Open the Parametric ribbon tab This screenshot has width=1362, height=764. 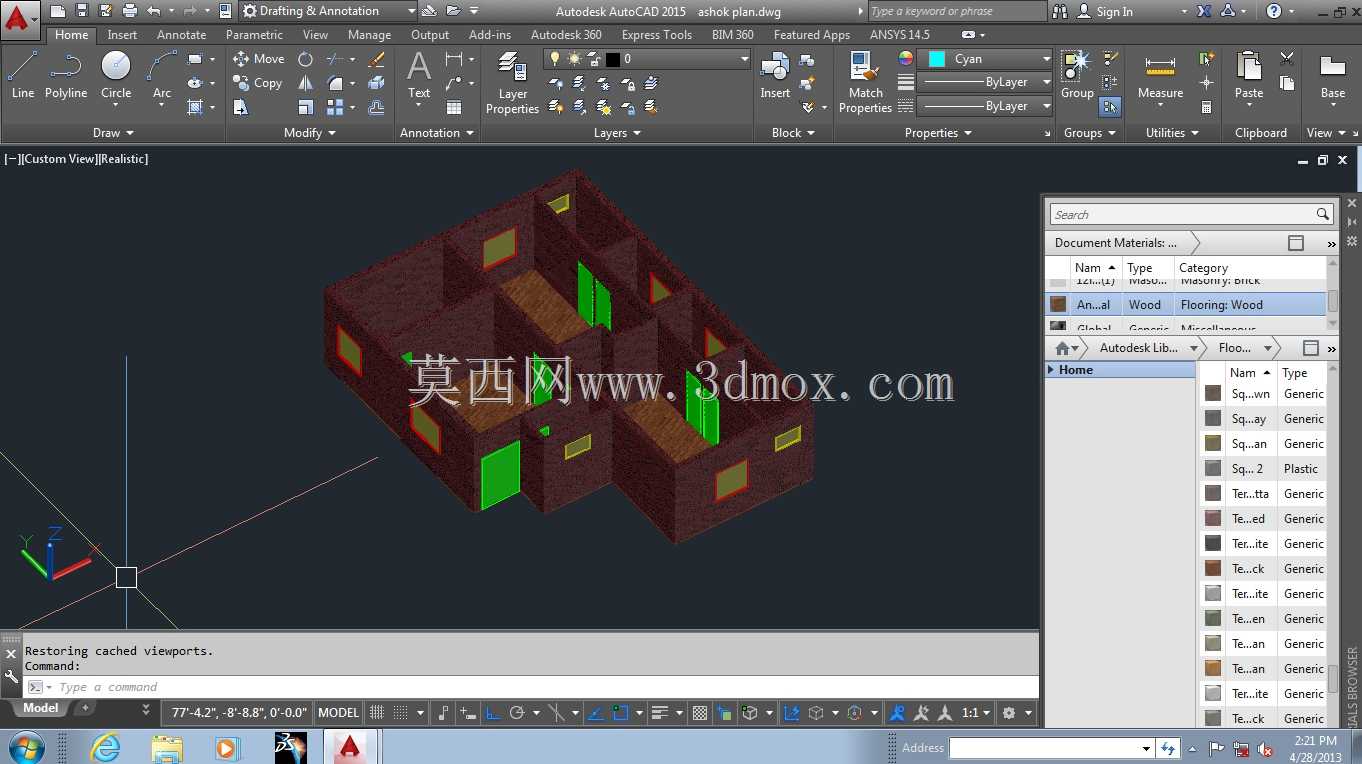click(254, 35)
